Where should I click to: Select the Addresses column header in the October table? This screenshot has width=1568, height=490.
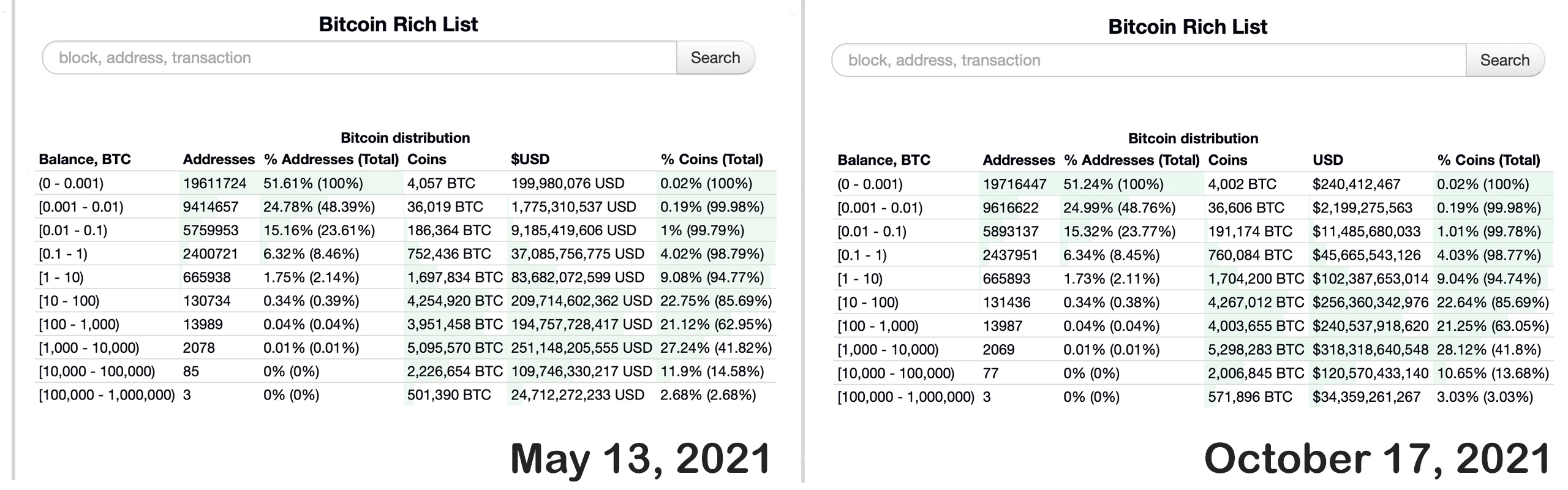[1019, 160]
